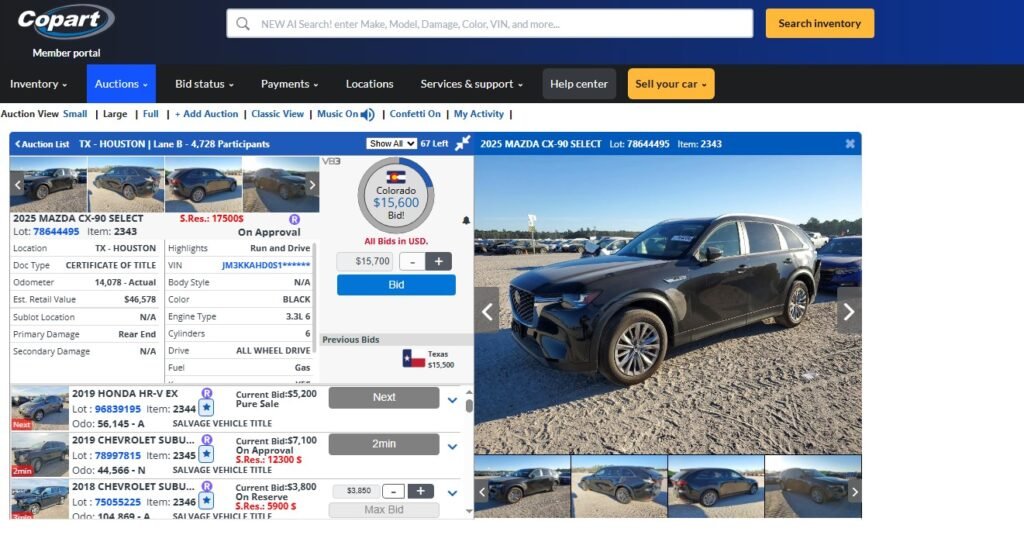Open the Inventory menu
The height and width of the screenshot is (542, 1024).
(39, 84)
